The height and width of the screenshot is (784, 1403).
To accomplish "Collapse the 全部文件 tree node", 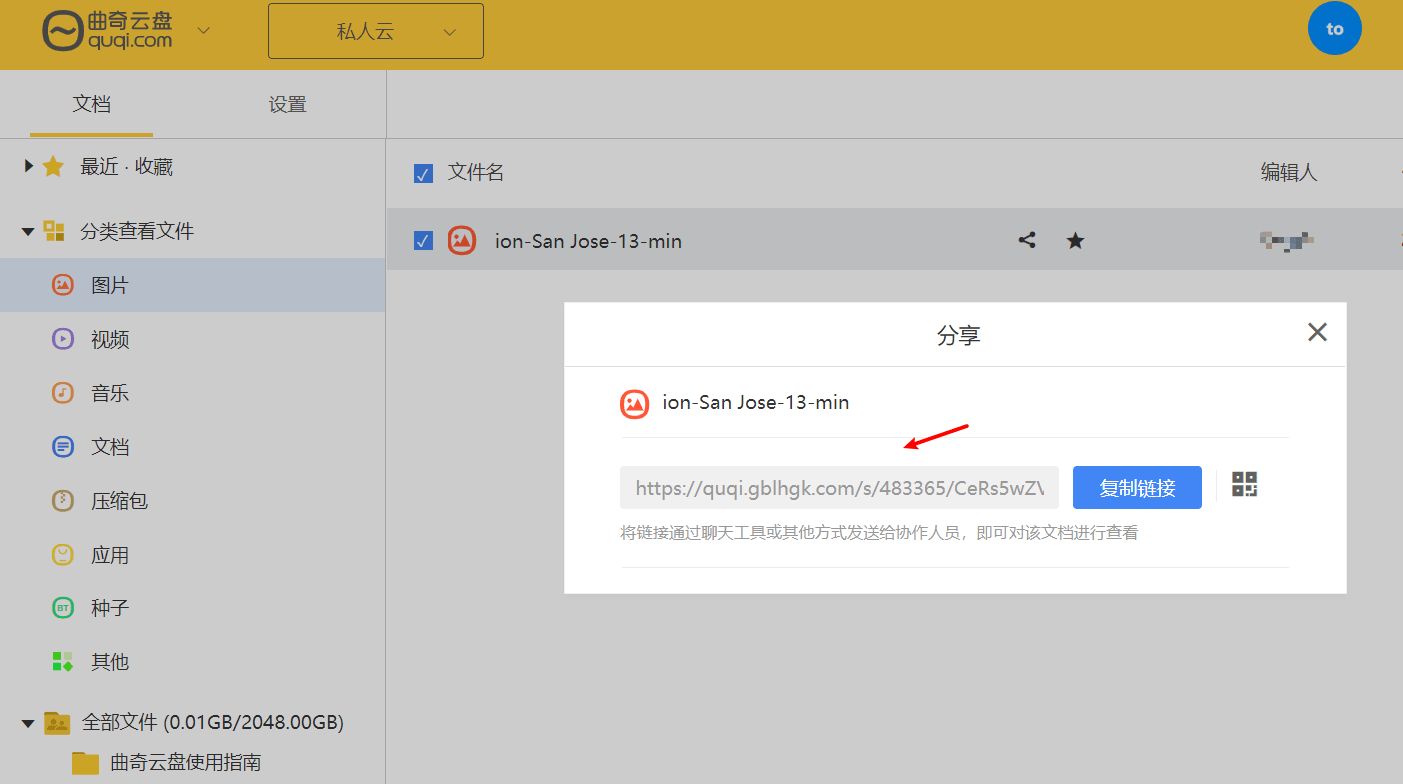I will tap(28, 722).
